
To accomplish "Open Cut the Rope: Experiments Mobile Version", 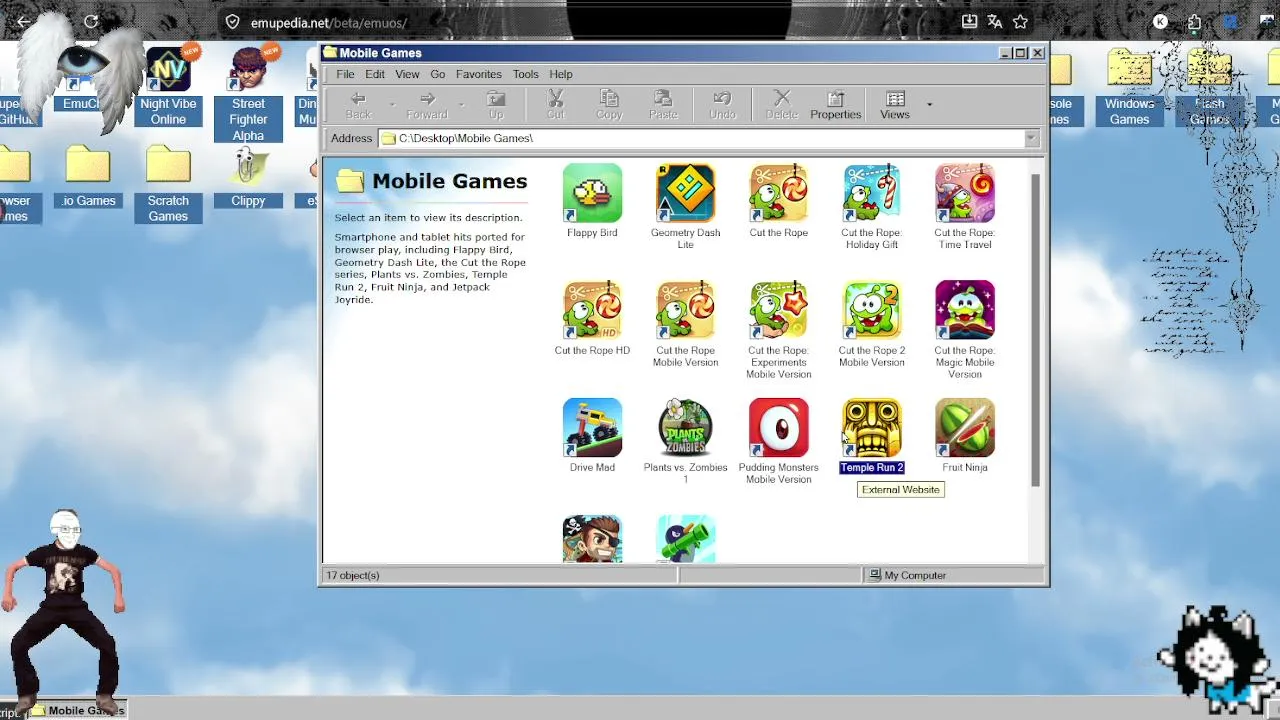I will pyautogui.click(x=778, y=310).
